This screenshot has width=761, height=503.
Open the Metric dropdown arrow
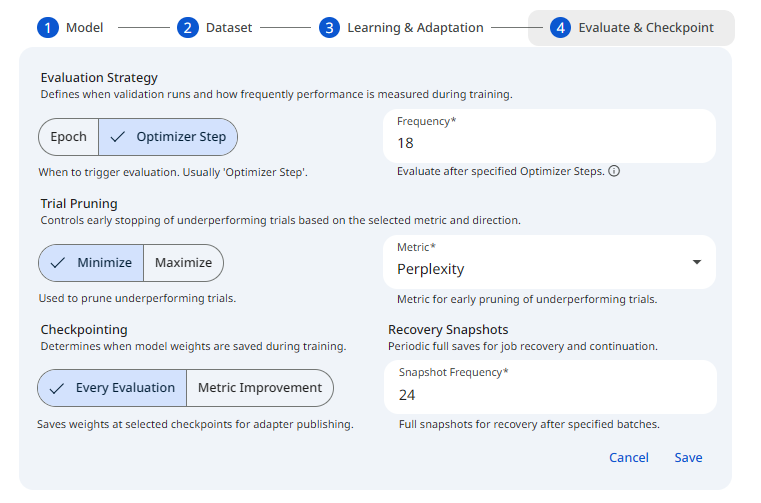(696, 262)
